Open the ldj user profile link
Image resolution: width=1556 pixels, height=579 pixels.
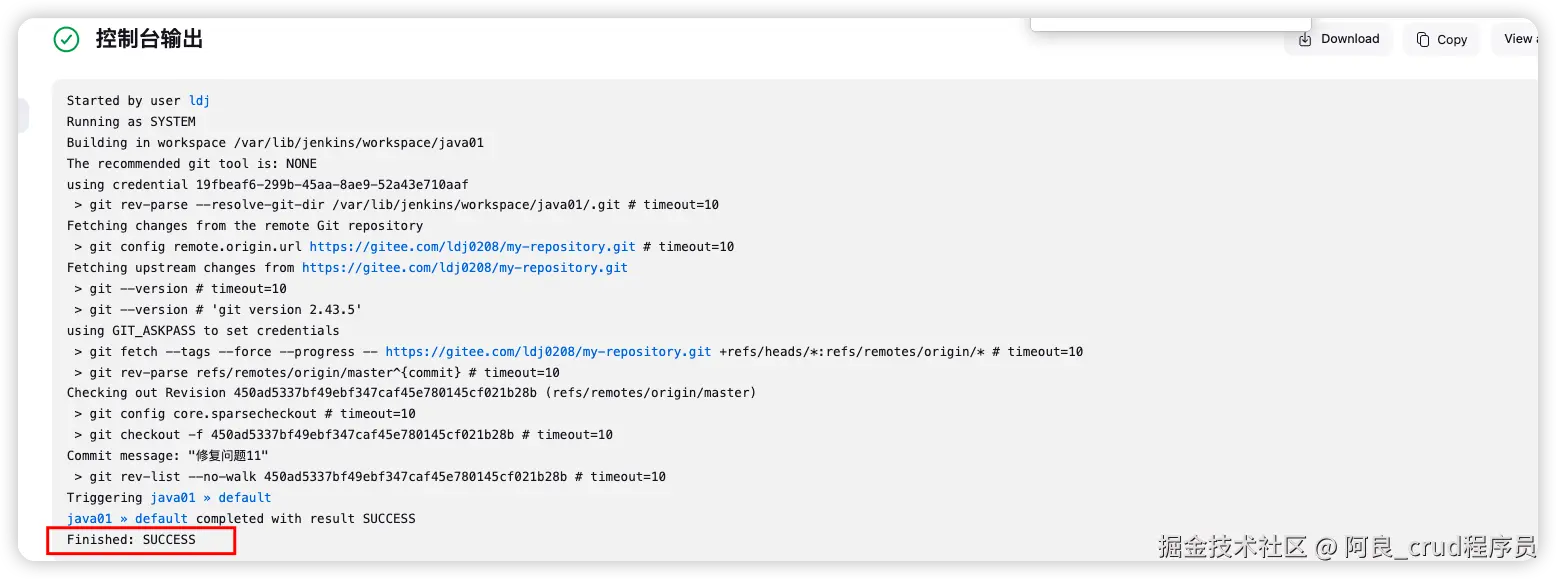point(199,101)
